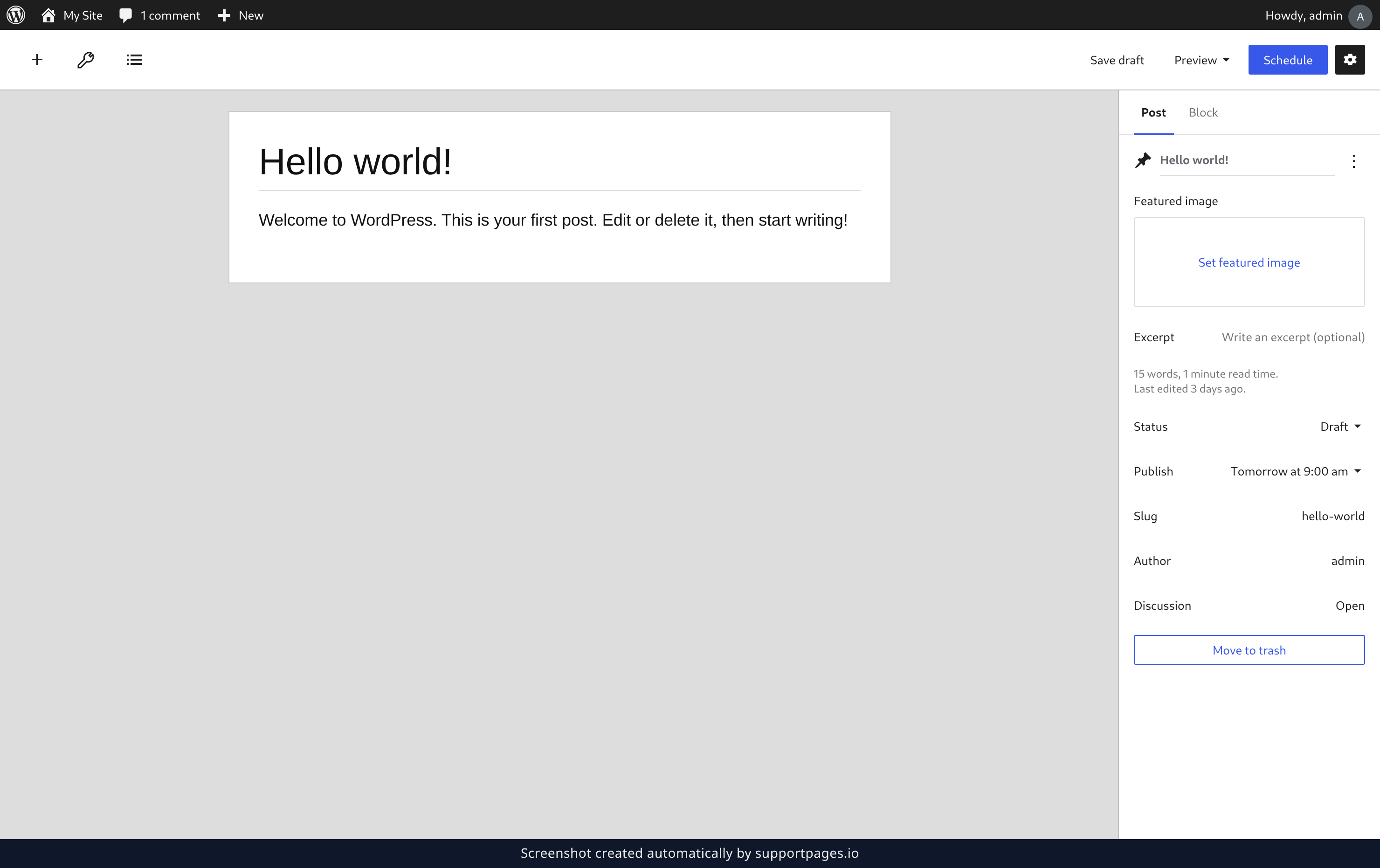Open the post actions three-dot menu
The width and height of the screenshot is (1380, 868).
pyautogui.click(x=1353, y=161)
